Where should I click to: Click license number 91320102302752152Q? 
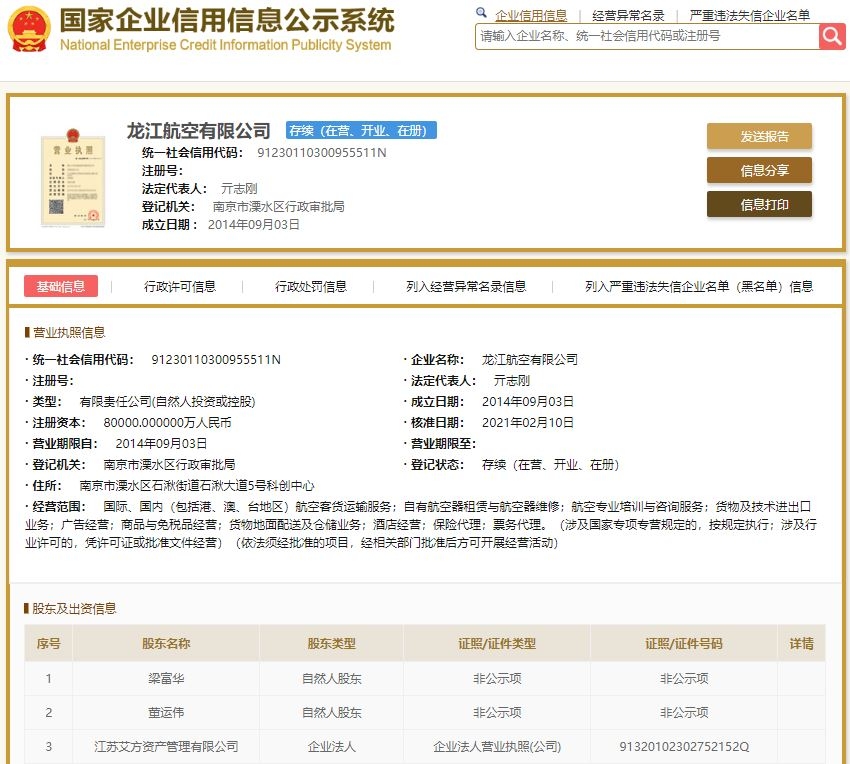tap(684, 747)
